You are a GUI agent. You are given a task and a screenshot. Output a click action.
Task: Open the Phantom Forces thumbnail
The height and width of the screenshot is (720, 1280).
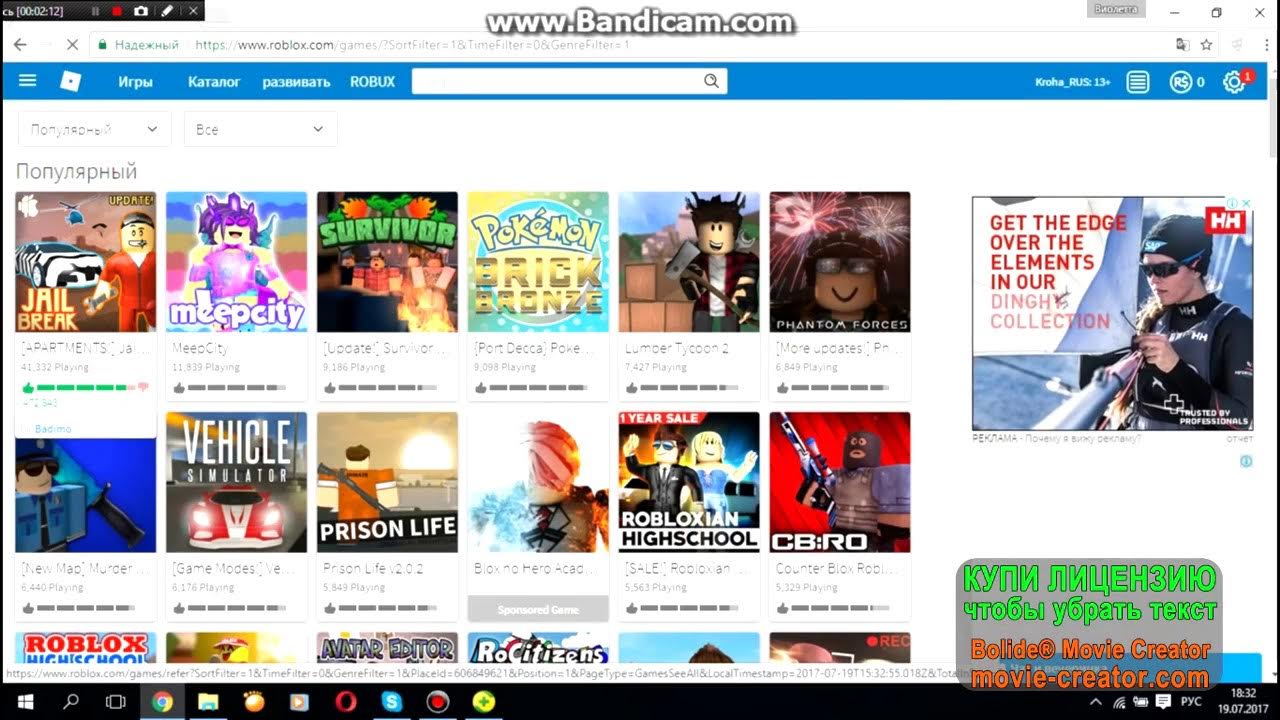pos(840,262)
